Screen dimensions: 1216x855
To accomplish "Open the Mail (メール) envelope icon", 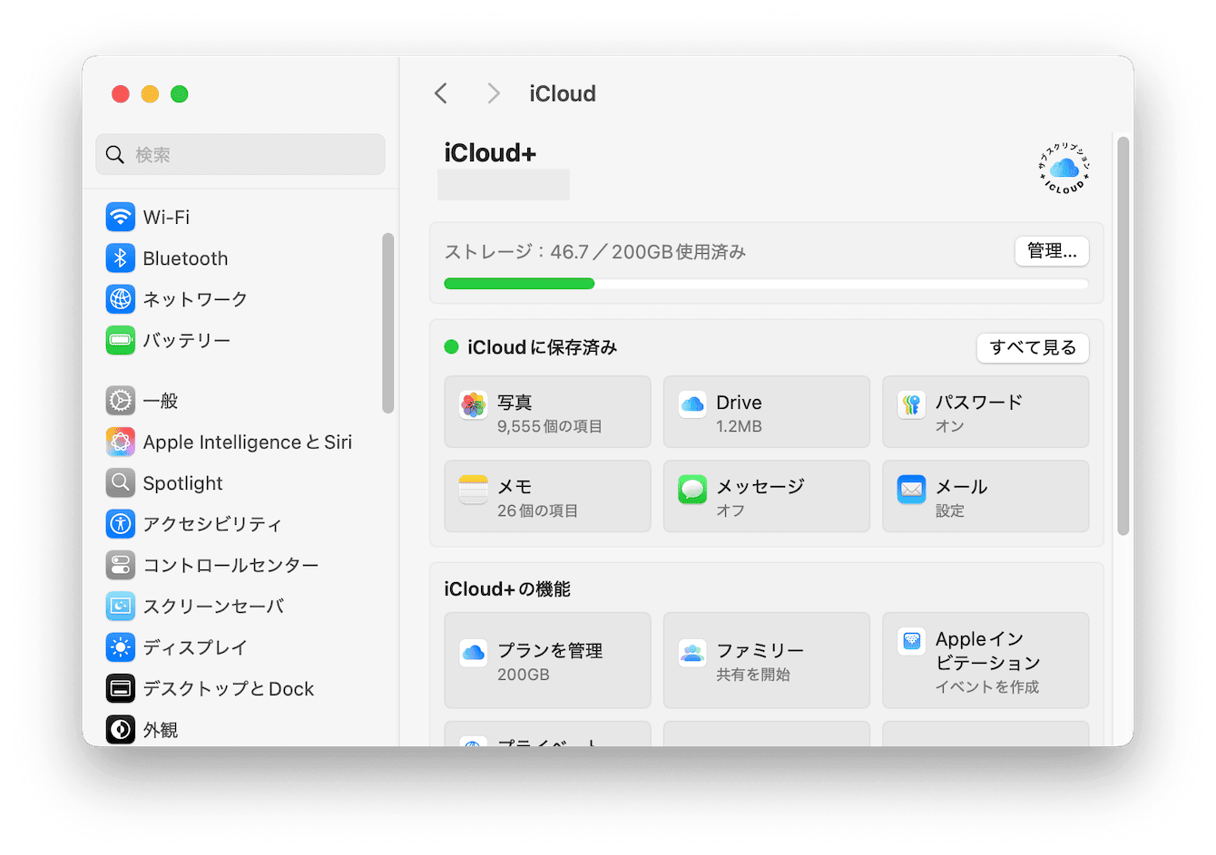I will (x=911, y=489).
